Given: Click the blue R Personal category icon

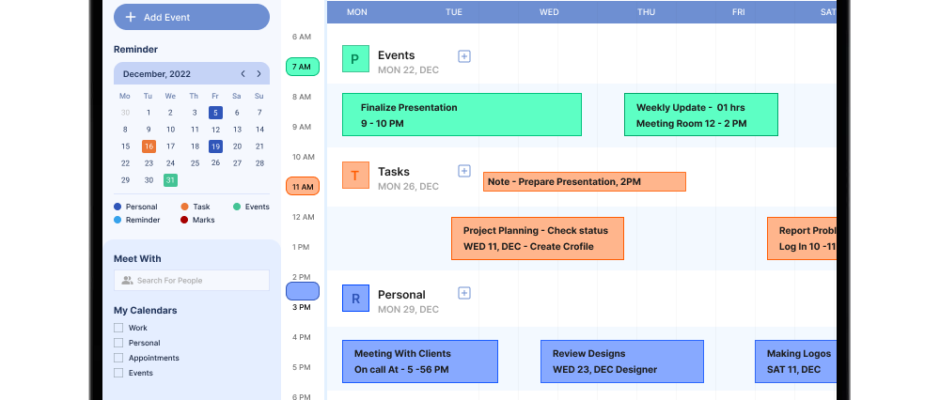Looking at the screenshot, I should pos(355,298).
